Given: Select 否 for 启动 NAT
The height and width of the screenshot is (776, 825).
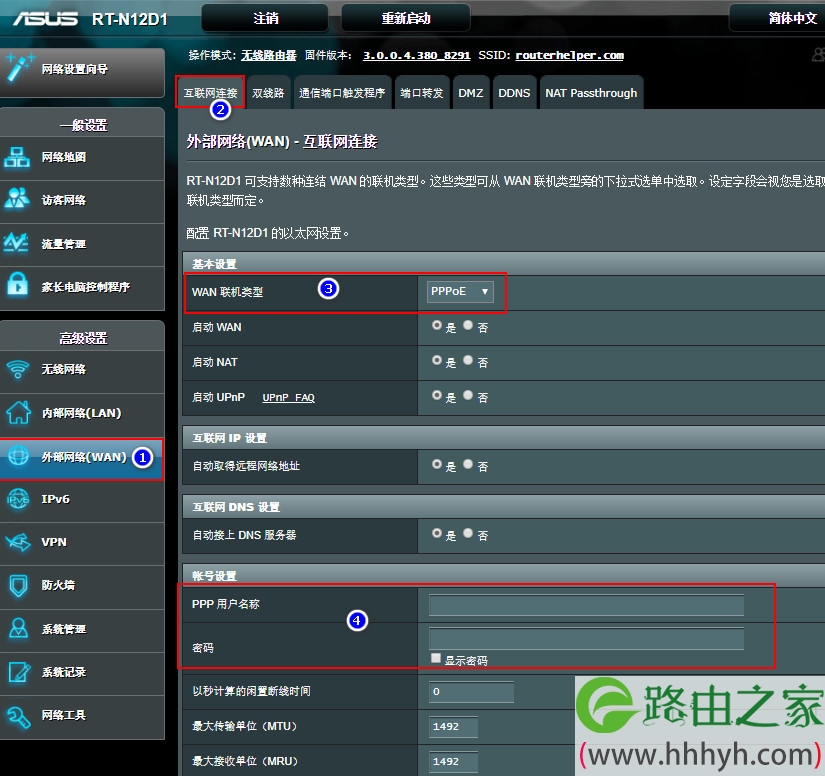Looking at the screenshot, I should (x=468, y=360).
